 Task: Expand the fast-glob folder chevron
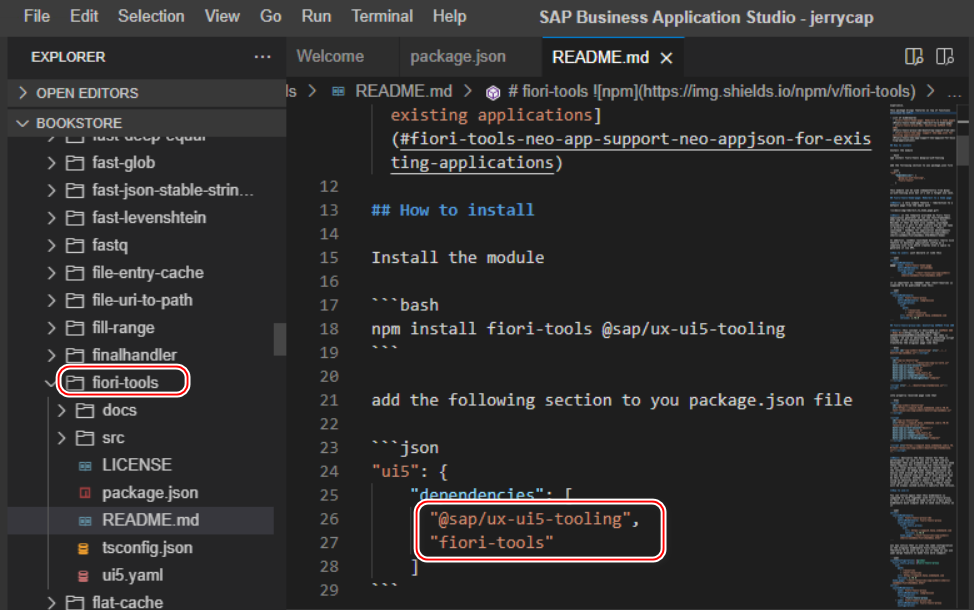[52, 163]
